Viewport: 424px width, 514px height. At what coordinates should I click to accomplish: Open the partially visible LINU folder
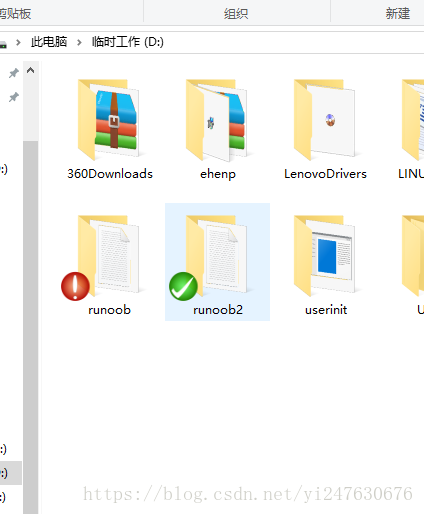[413, 120]
